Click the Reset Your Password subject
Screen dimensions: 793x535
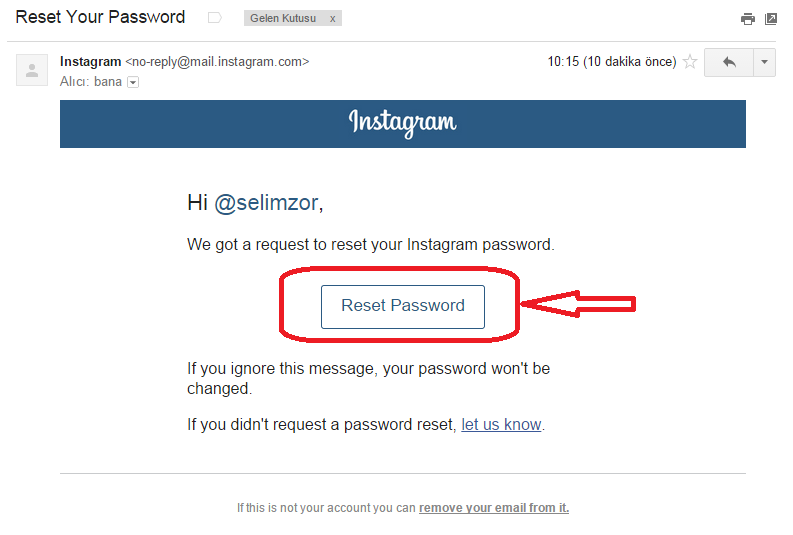pyautogui.click(x=100, y=17)
